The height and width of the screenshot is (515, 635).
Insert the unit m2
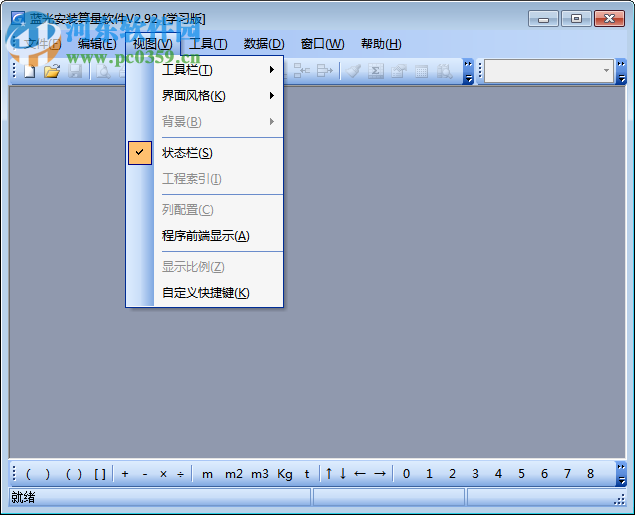coord(234,474)
